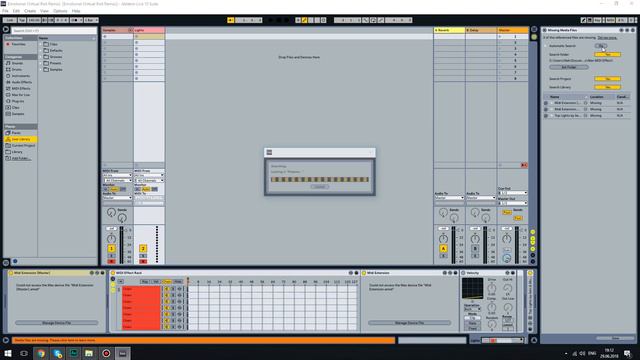
Task: Open Packs in browser Places
Action: point(16,133)
